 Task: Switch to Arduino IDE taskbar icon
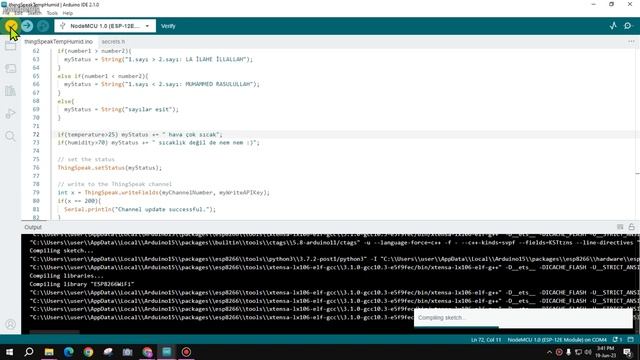(x=167, y=352)
